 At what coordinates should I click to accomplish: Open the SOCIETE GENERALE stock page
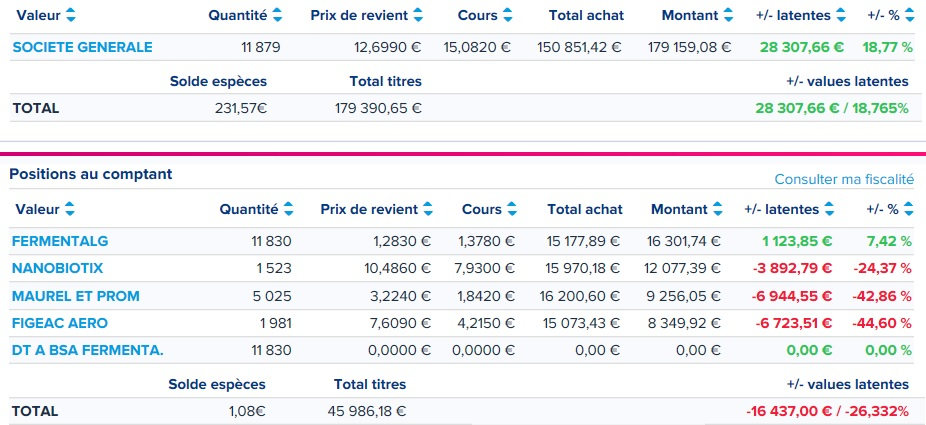pyautogui.click(x=82, y=47)
